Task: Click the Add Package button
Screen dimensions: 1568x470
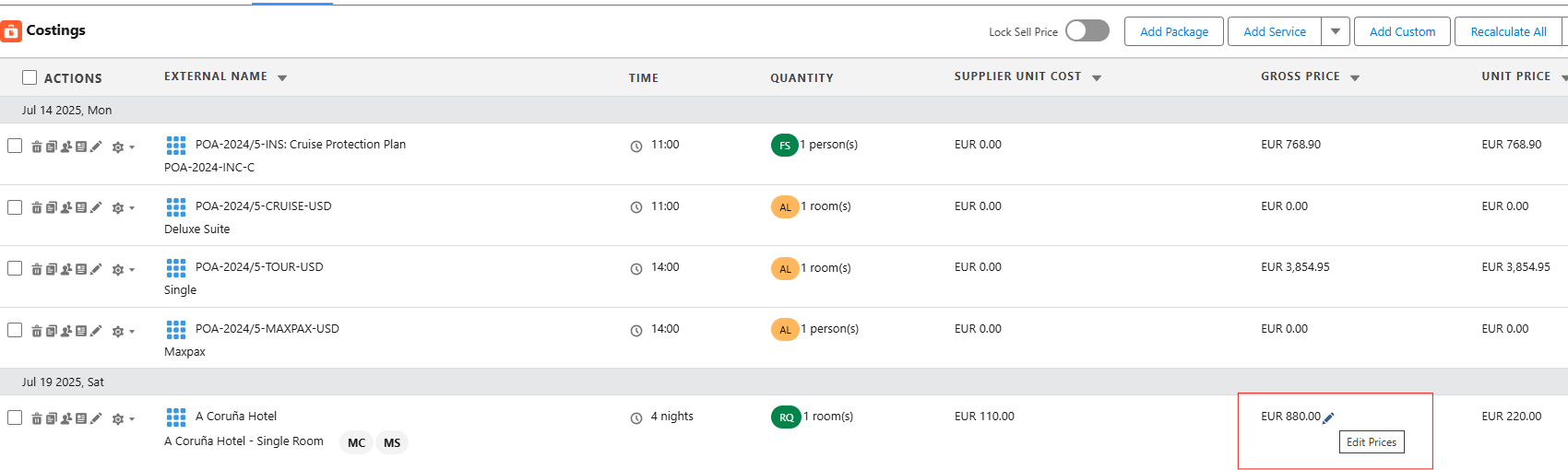Action: coord(1173,31)
